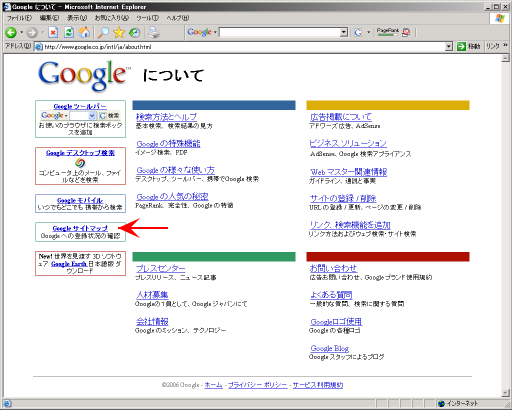
Task: Open the お問い合わせ link
Action: 333,268
